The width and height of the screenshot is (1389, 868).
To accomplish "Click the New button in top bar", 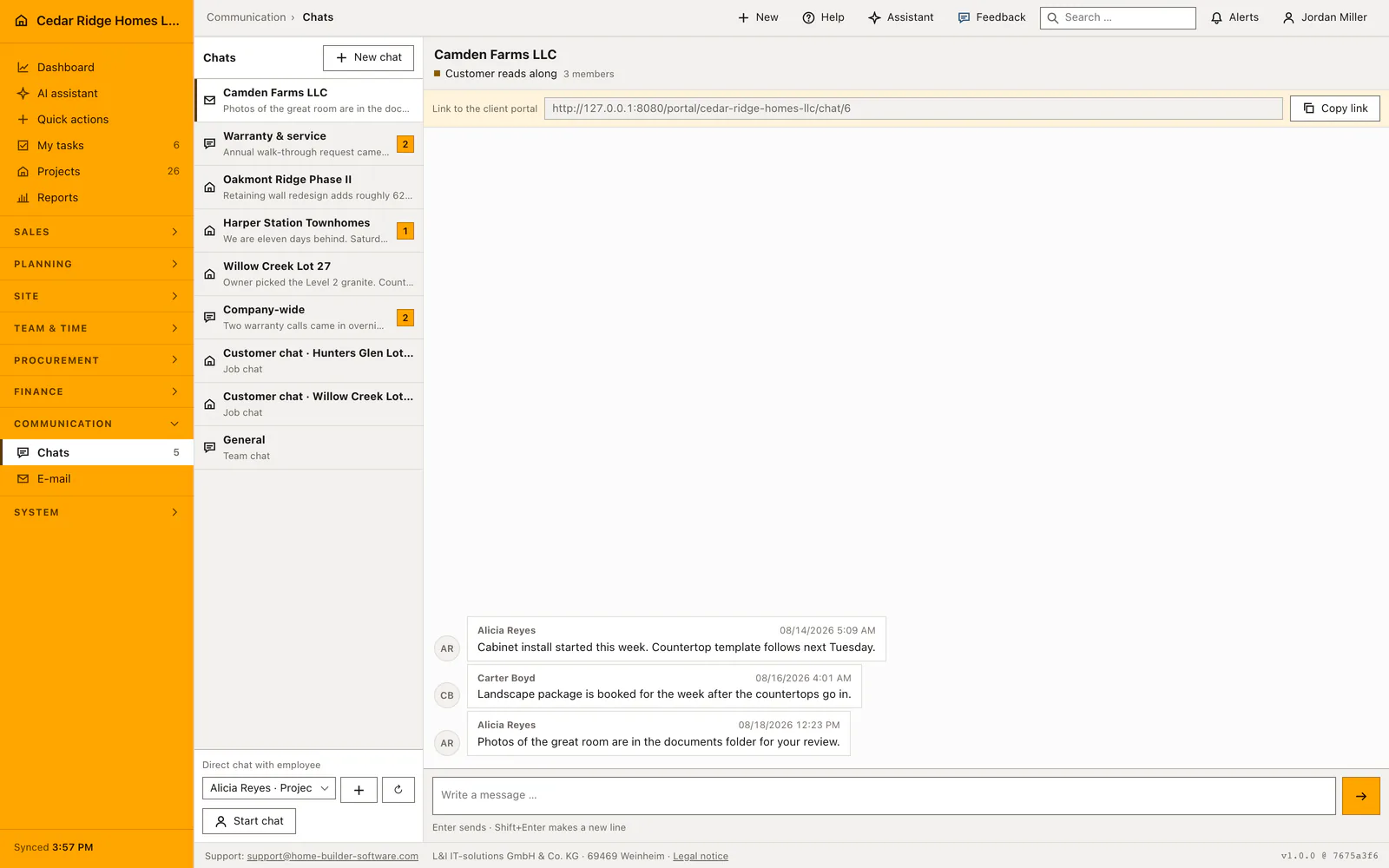I will [x=758, y=17].
